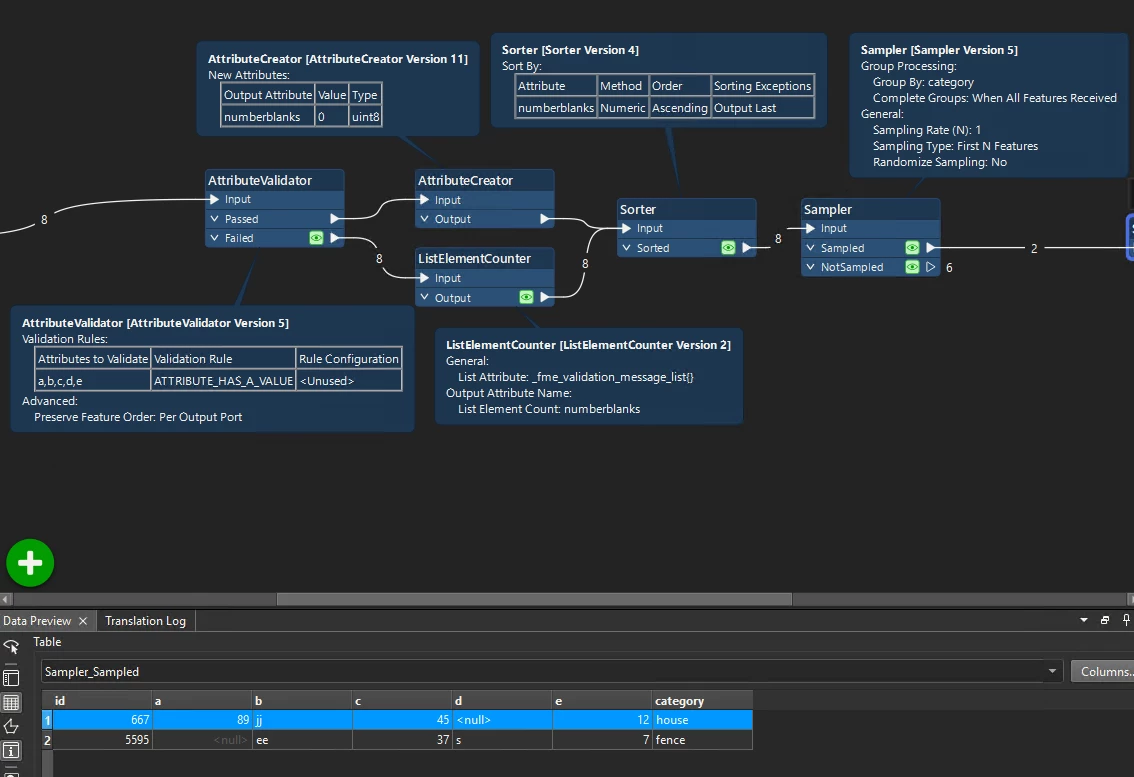Click the AttributeValidator Passed output port arrow
This screenshot has height=777, width=1134.
pyautogui.click(x=334, y=218)
